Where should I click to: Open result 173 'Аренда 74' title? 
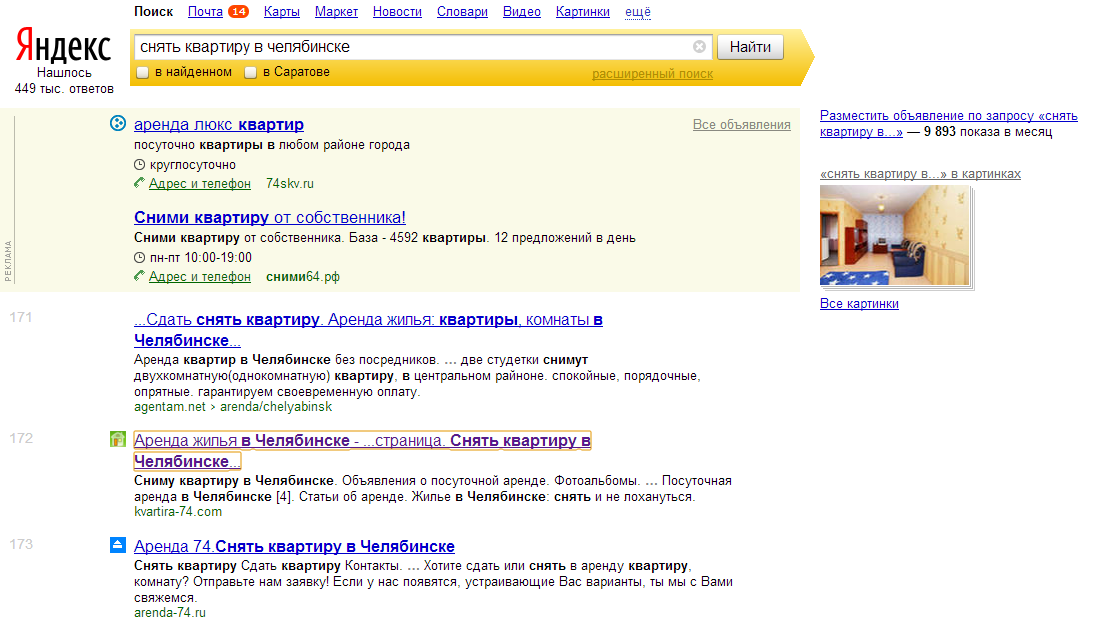294,546
